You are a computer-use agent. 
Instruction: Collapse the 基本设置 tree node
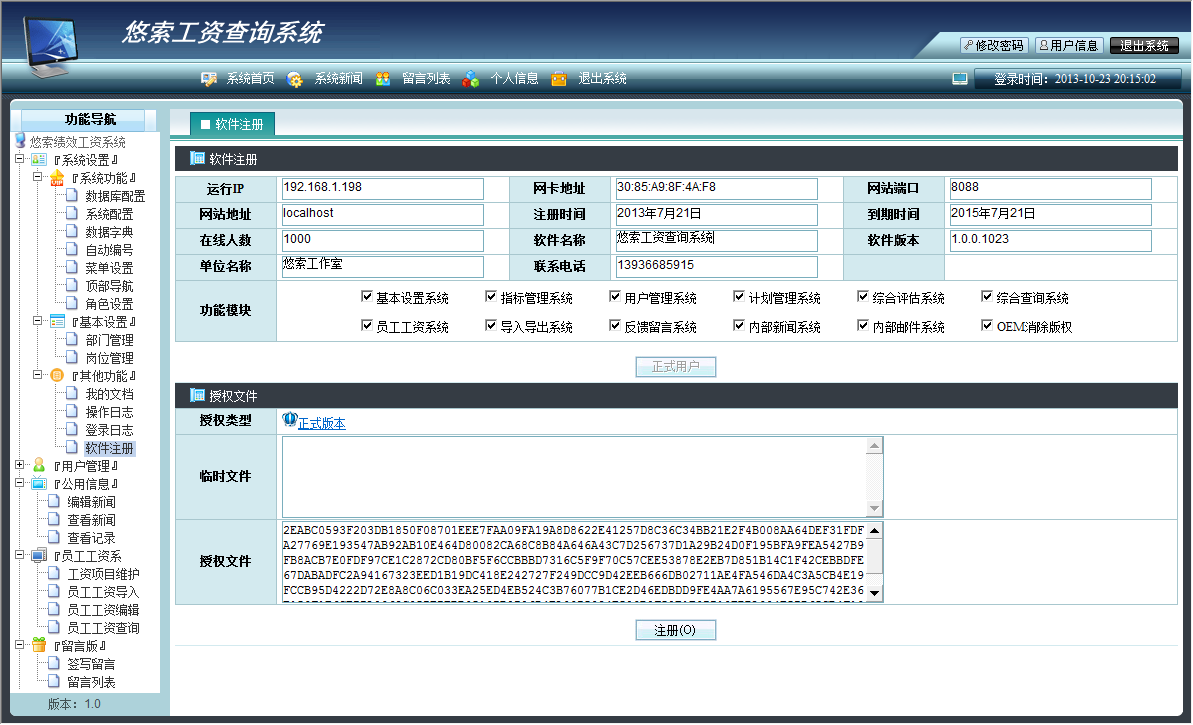point(37,321)
